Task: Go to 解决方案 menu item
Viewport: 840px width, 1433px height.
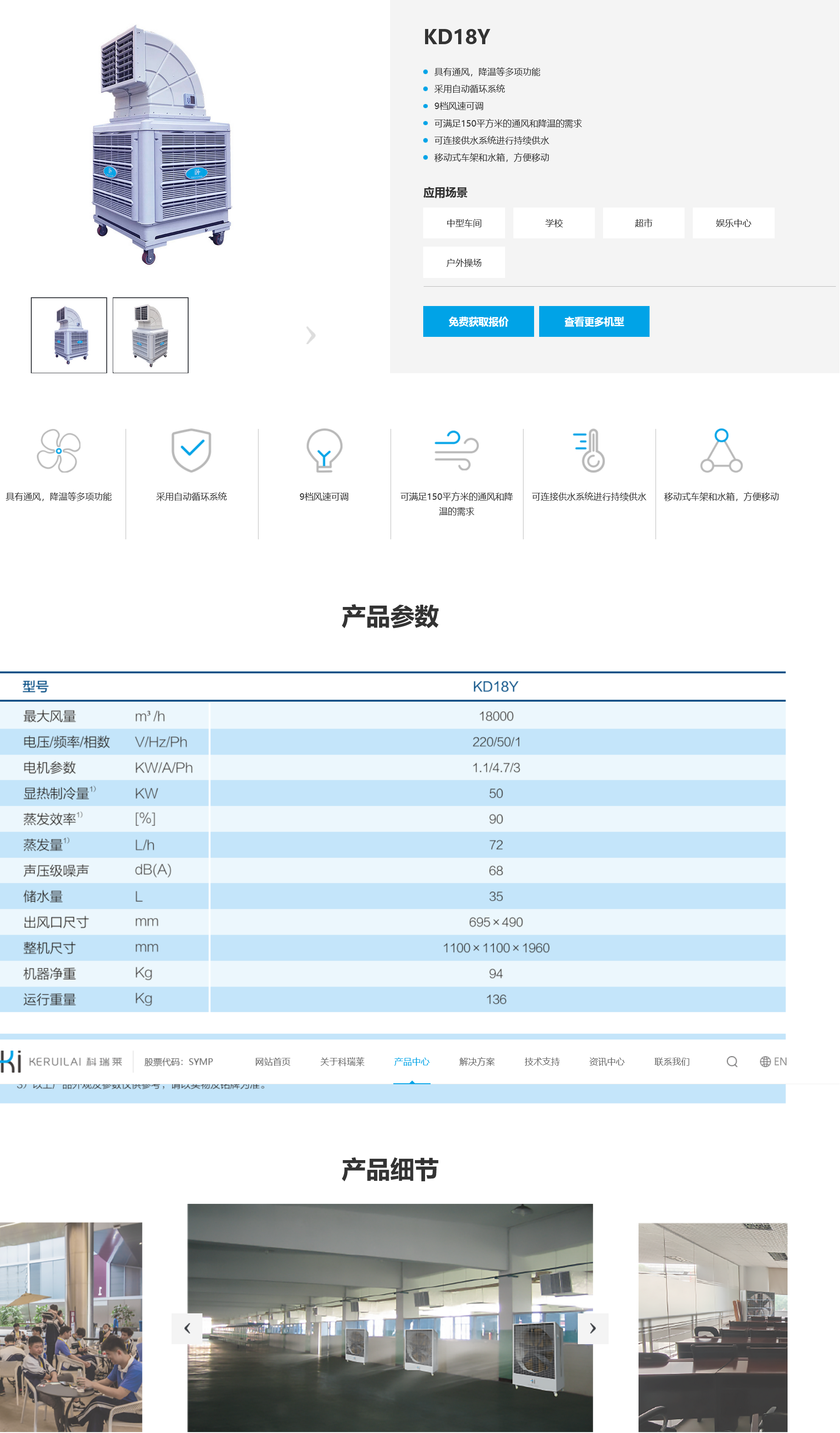Action: [477, 1062]
